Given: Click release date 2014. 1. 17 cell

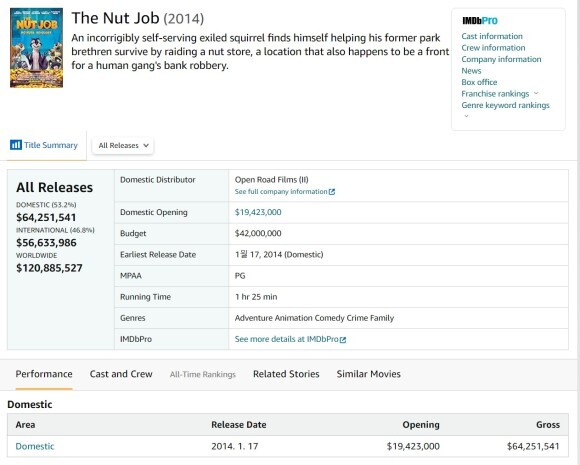Looking at the screenshot, I should 235,447.
